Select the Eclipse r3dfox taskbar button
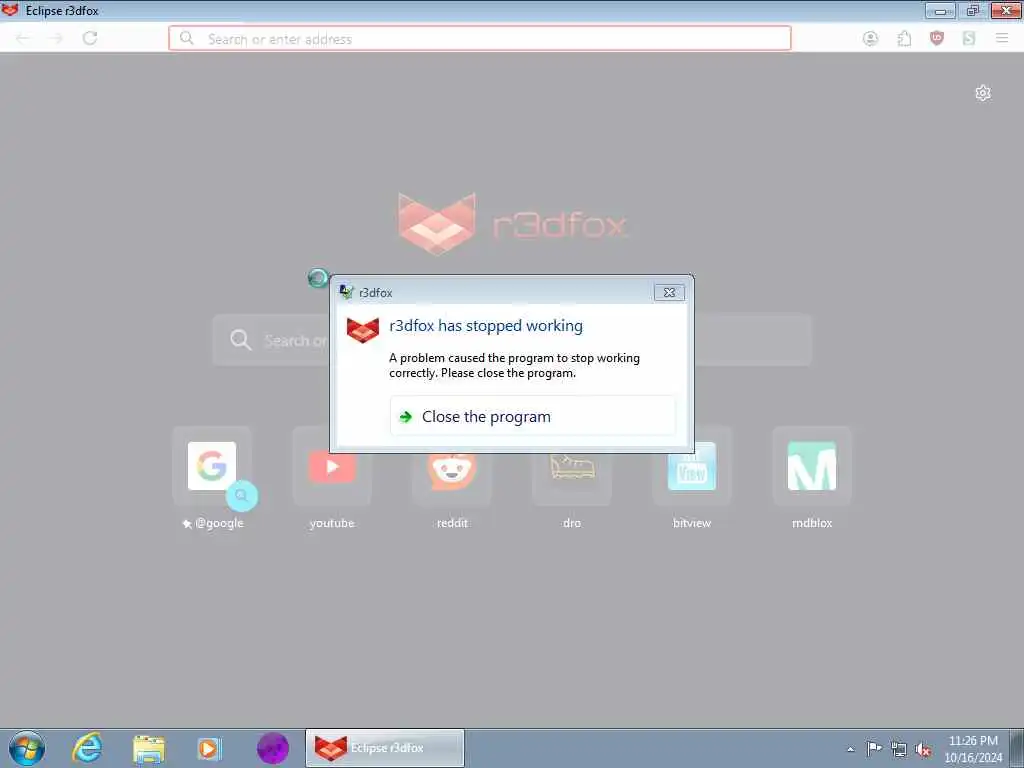The image size is (1024, 768). coord(385,748)
